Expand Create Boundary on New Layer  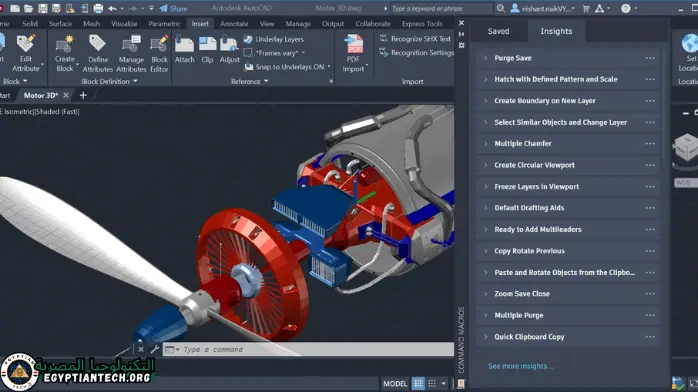[x=486, y=101]
